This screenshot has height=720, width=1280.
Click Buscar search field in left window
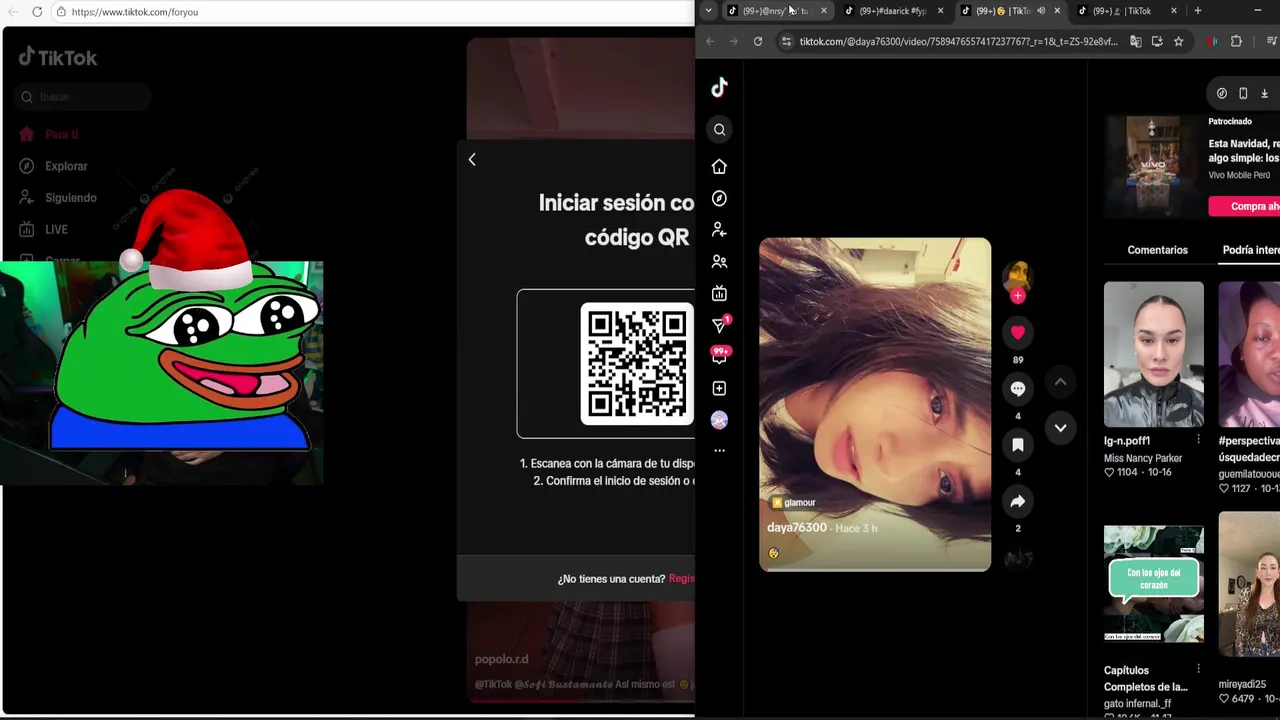(85, 97)
